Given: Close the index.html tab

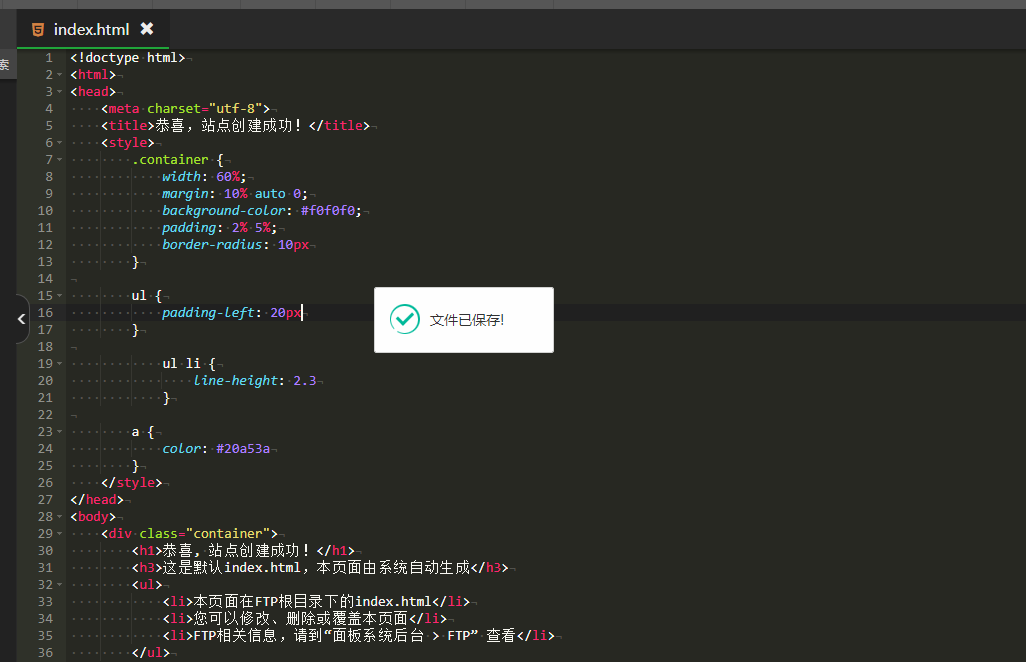Looking at the screenshot, I should pos(147,29).
